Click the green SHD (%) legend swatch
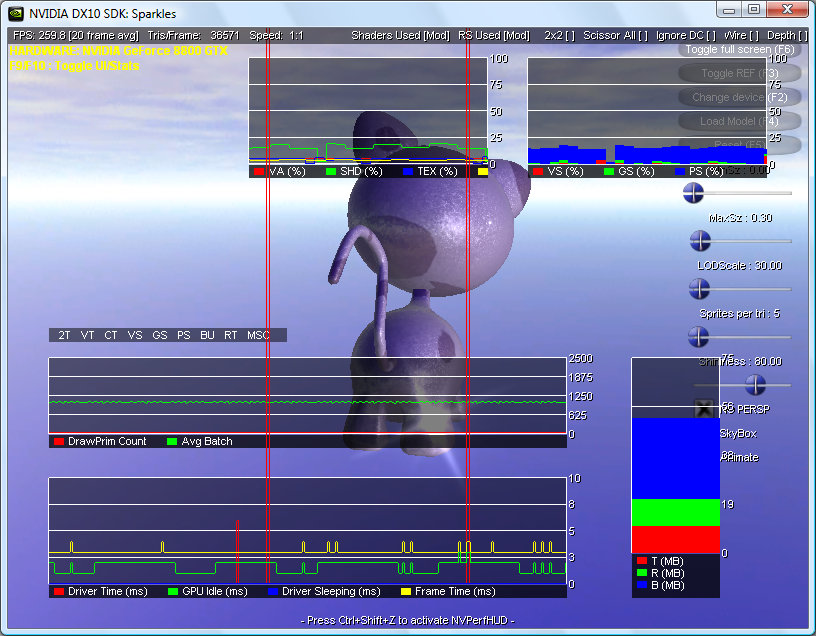The height and width of the screenshot is (636, 816). tap(331, 171)
